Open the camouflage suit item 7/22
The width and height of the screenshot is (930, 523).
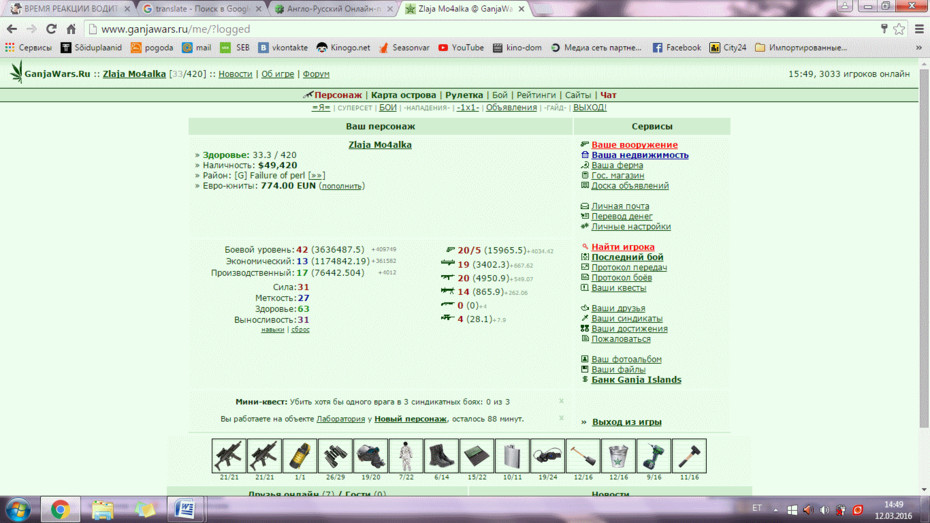click(406, 455)
